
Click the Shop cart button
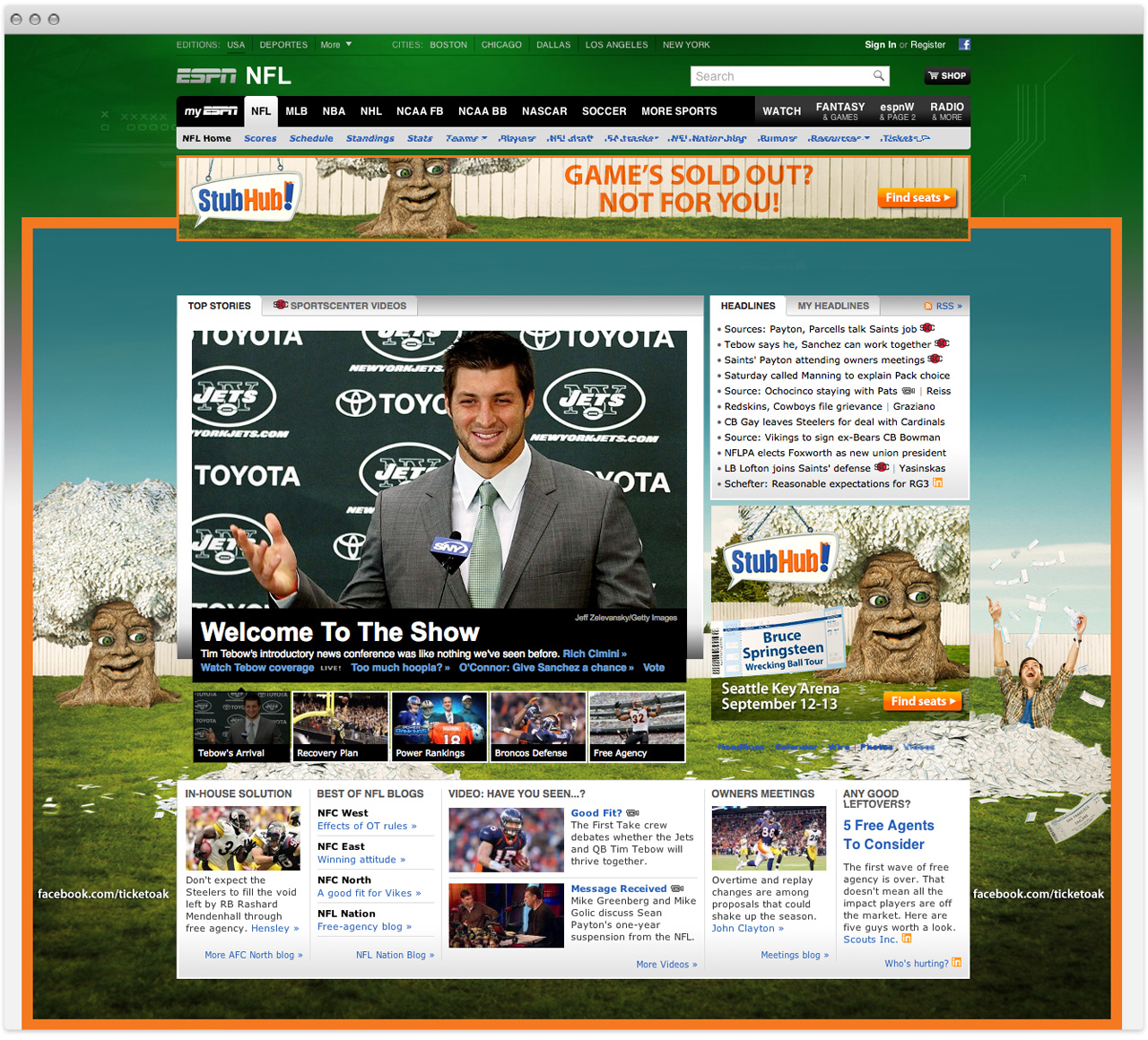tap(946, 76)
